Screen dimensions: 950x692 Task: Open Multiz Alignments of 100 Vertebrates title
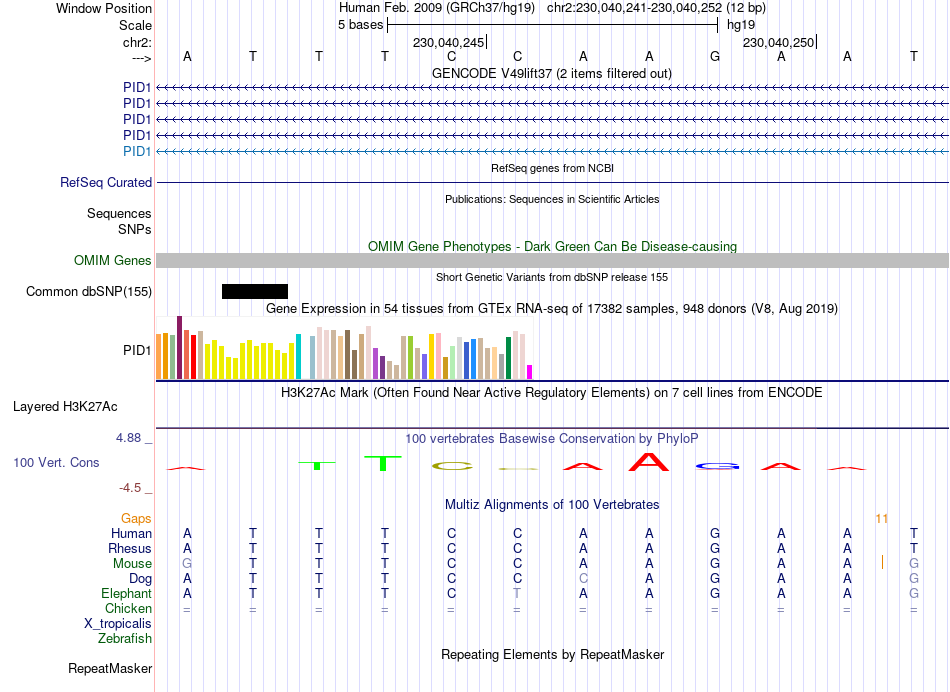552,504
